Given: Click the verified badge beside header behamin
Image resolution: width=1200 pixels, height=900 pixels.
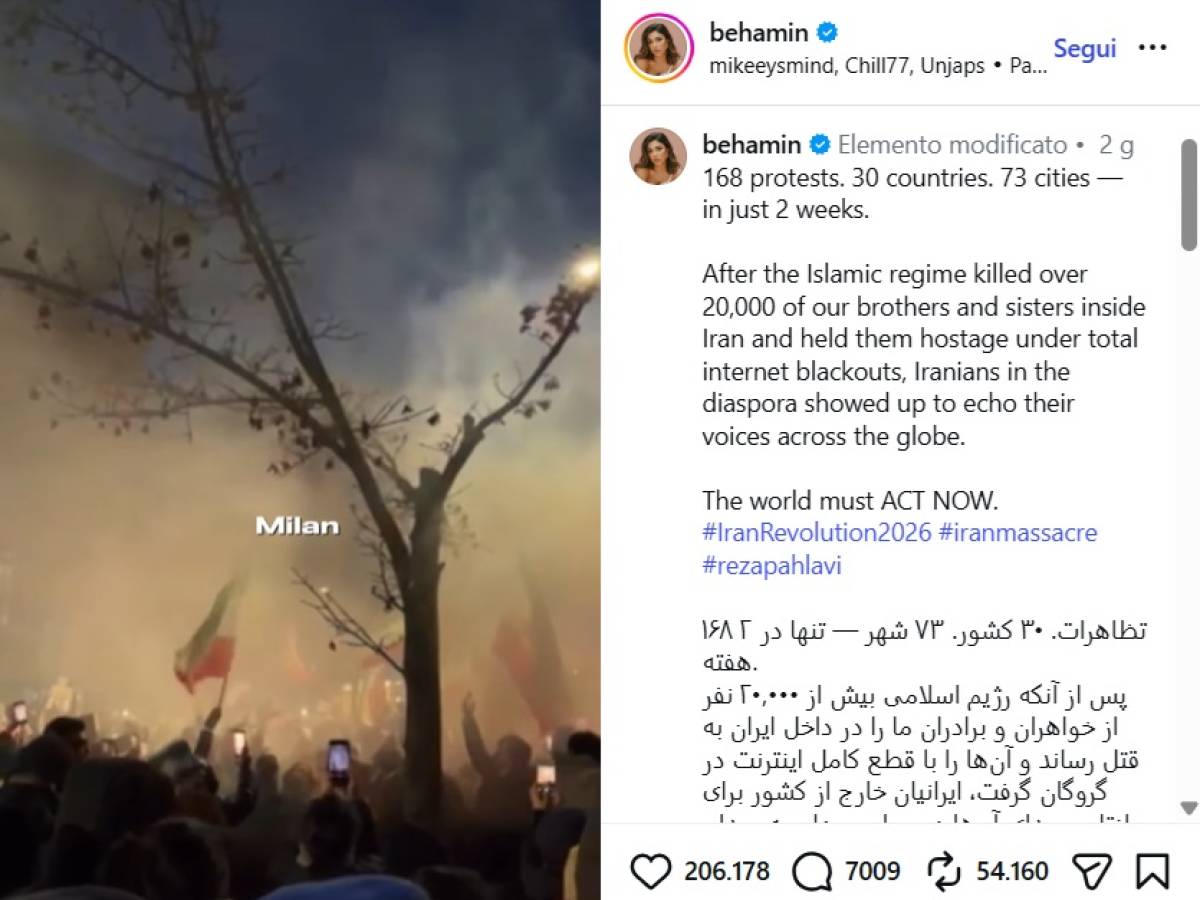Looking at the screenshot, I should pyautogui.click(x=828, y=33).
